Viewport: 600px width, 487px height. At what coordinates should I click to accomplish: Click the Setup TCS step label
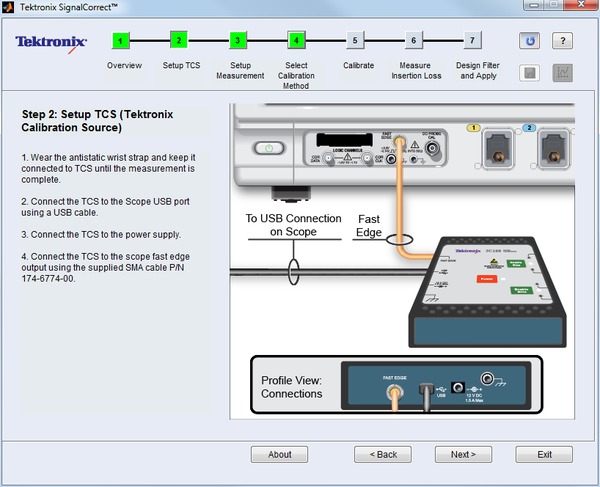pyautogui.click(x=181, y=65)
